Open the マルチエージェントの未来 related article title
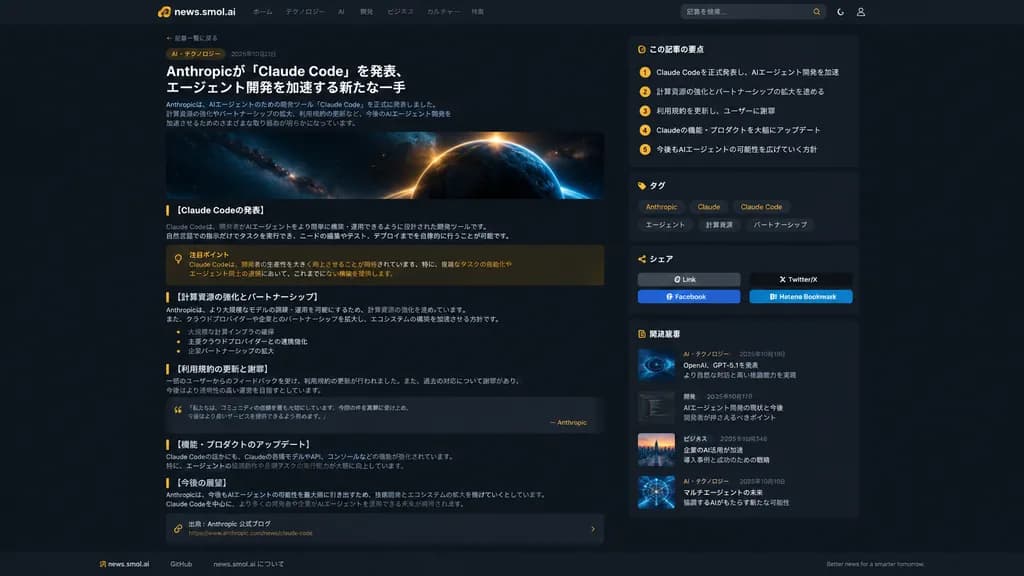 click(723, 492)
